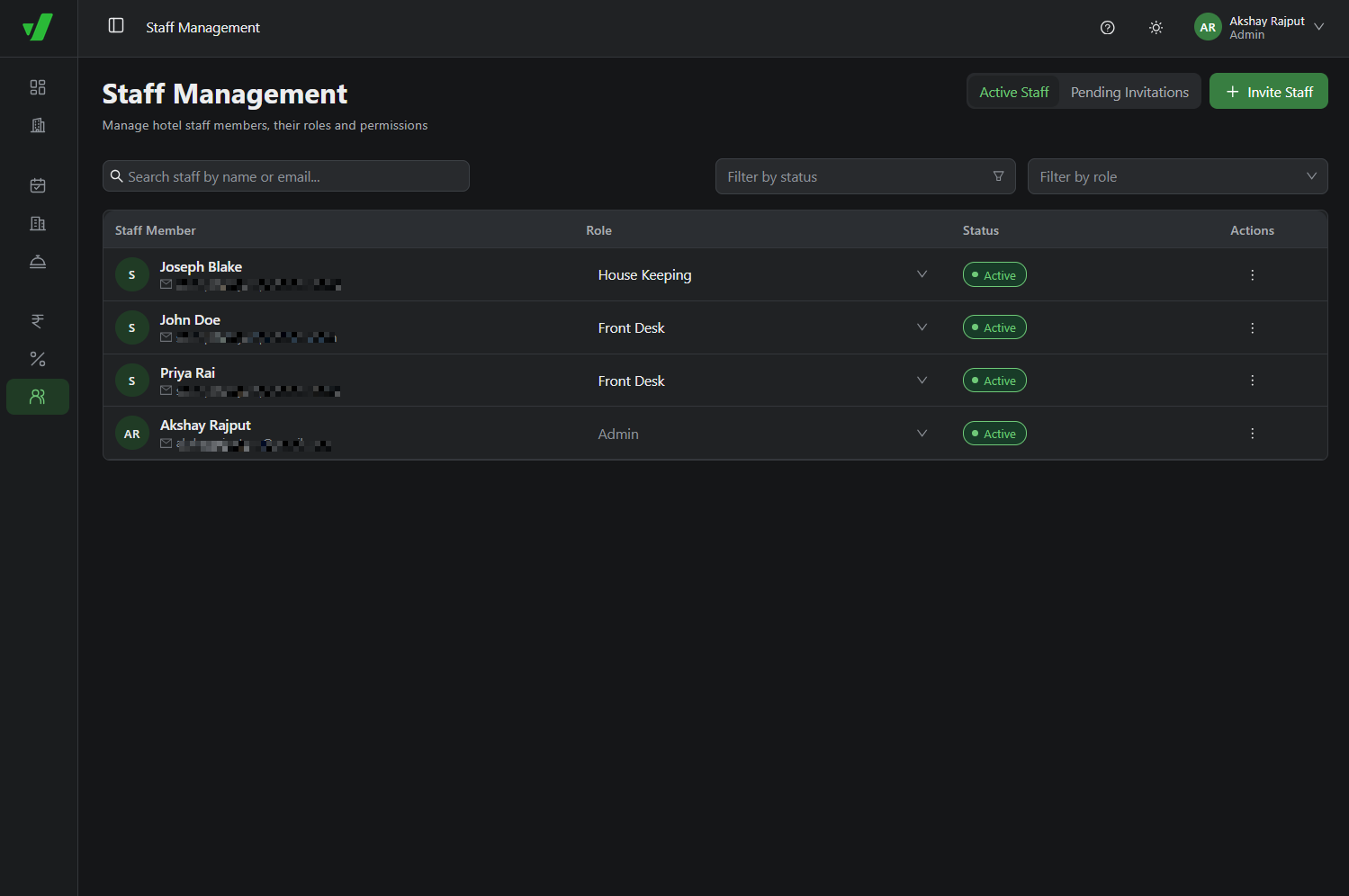
Task: Collapse the sidebar panel toggle
Action: [116, 25]
